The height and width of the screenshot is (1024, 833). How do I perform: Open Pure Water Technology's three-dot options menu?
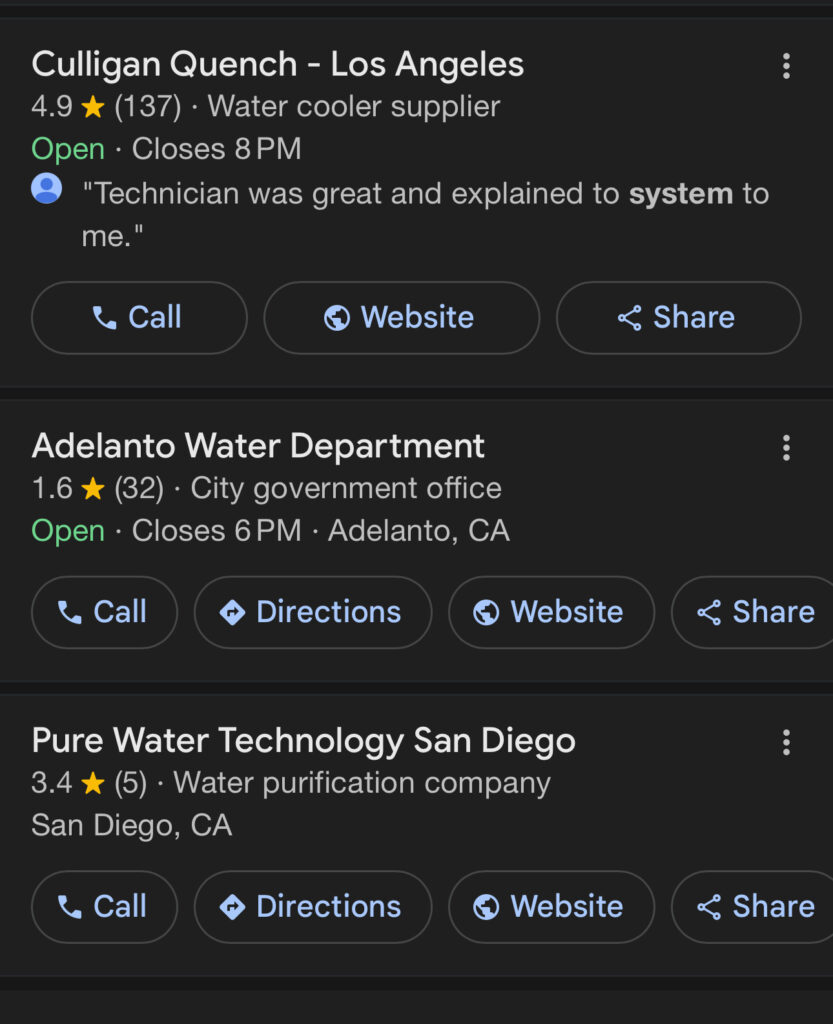click(x=786, y=742)
